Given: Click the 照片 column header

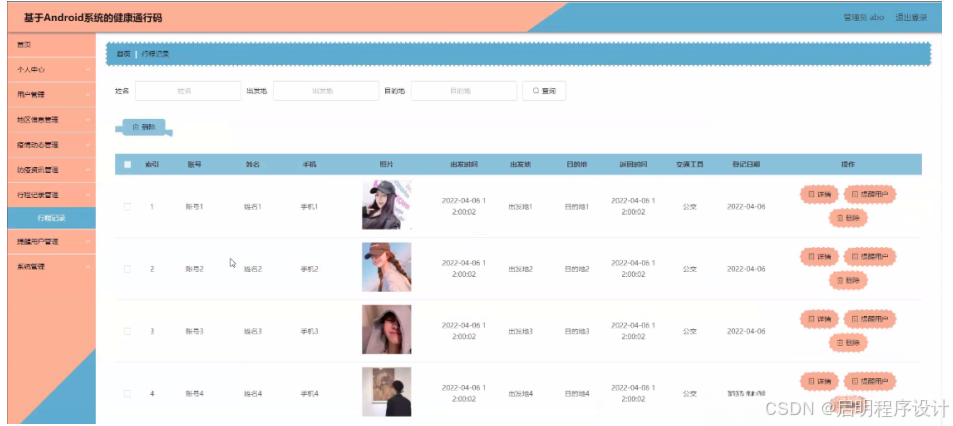Looking at the screenshot, I should 387,165.
